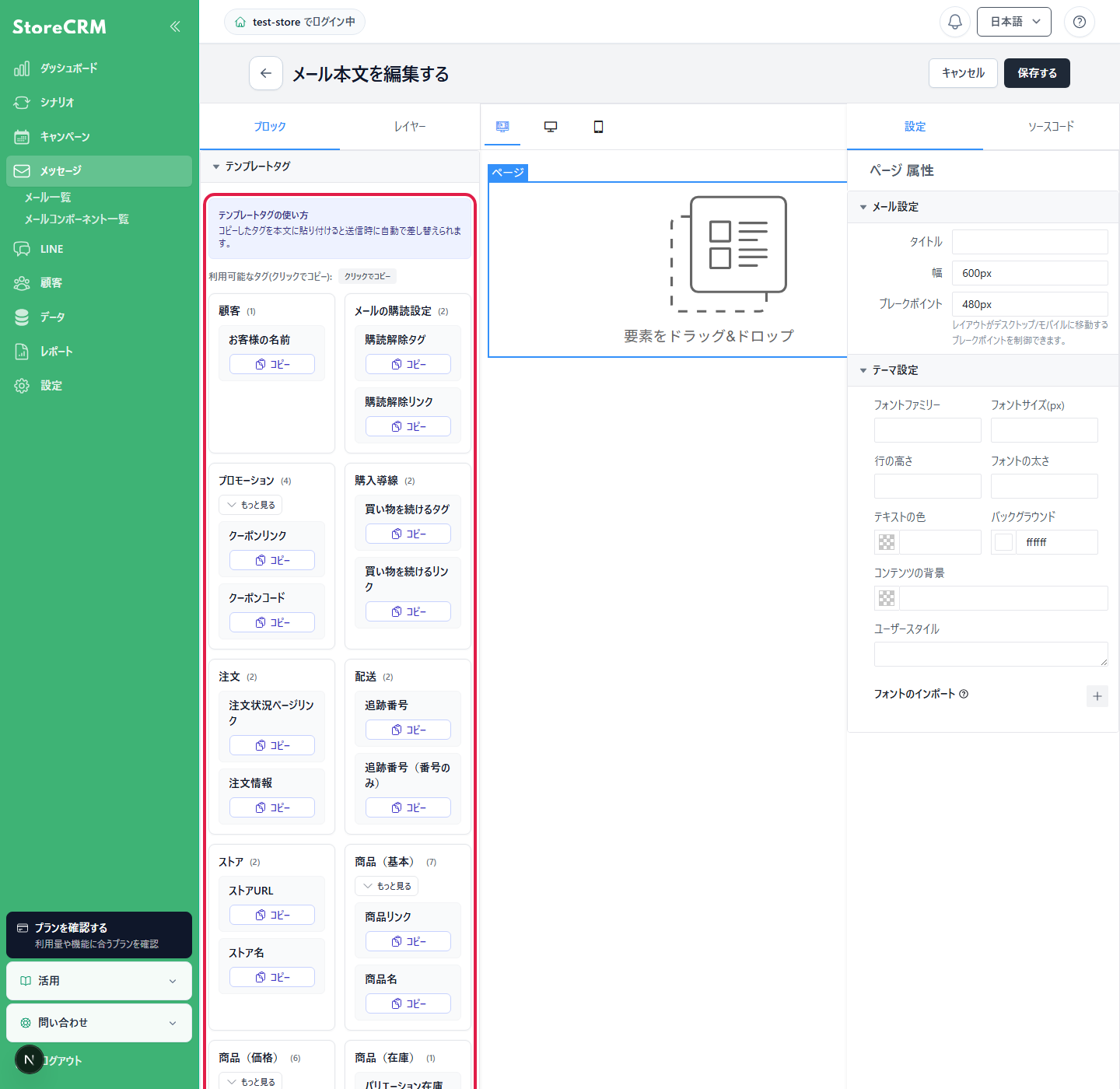Switch to desktop preview icon

point(551,127)
